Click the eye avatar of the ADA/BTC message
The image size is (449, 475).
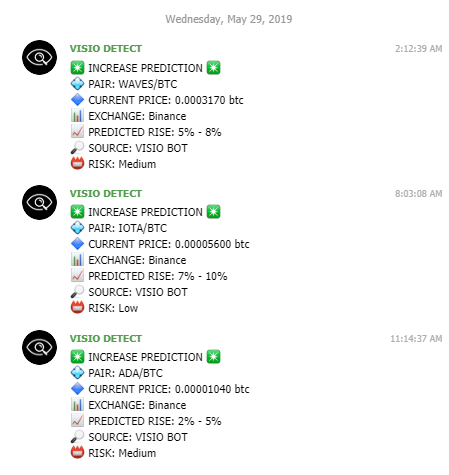point(39,347)
